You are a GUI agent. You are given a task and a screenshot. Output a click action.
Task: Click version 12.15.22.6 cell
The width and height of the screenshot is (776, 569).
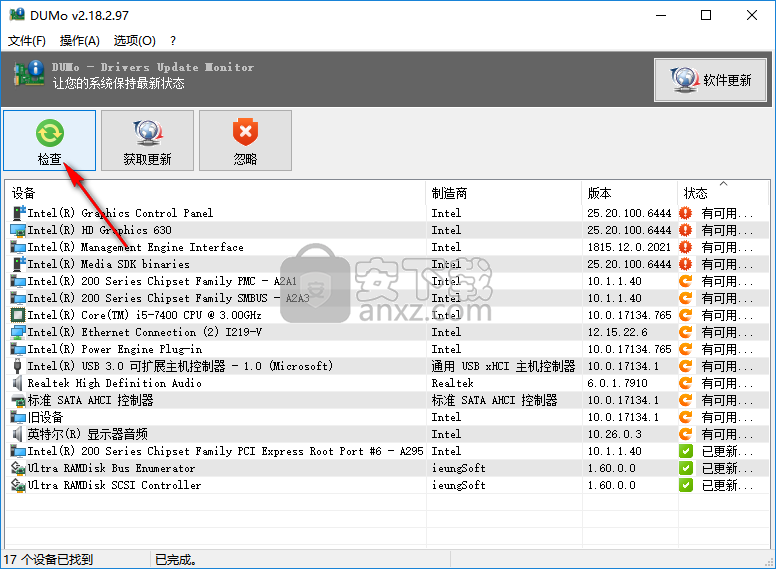(617, 332)
